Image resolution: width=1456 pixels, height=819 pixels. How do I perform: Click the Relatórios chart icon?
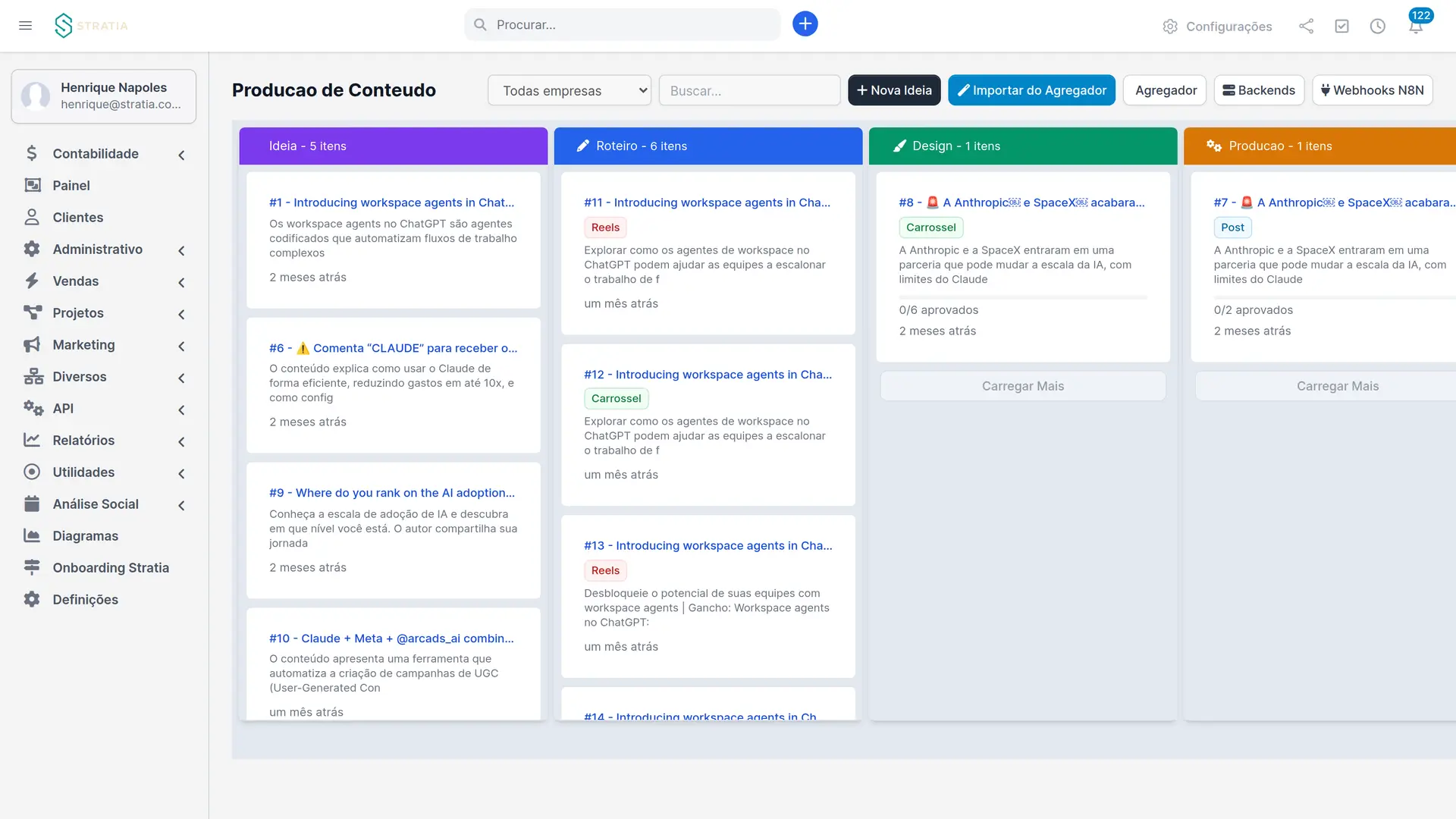pyautogui.click(x=32, y=441)
